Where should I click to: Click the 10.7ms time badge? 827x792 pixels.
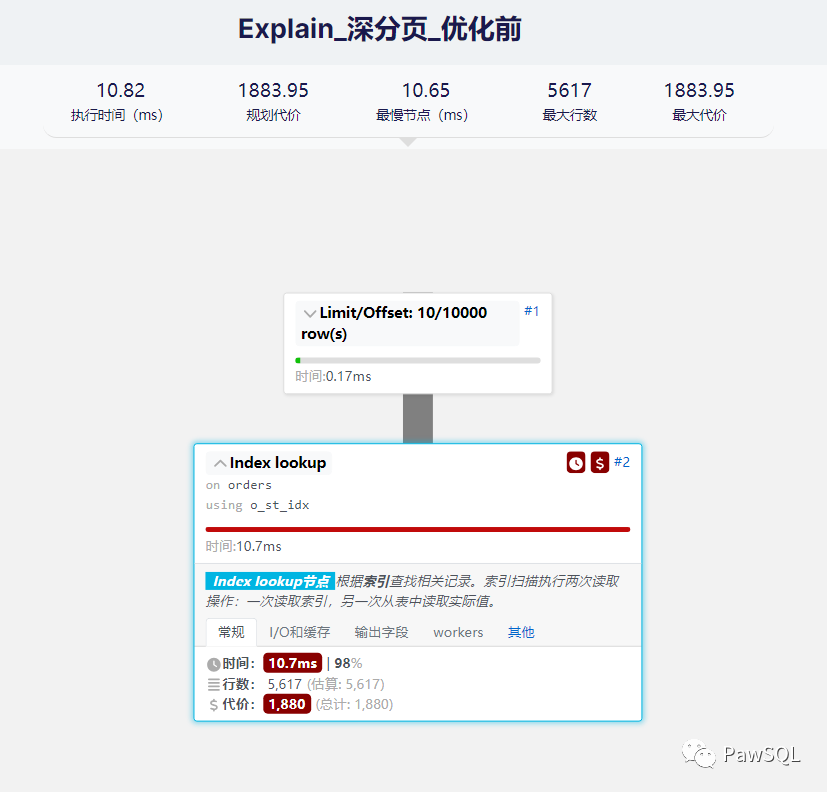(293, 663)
